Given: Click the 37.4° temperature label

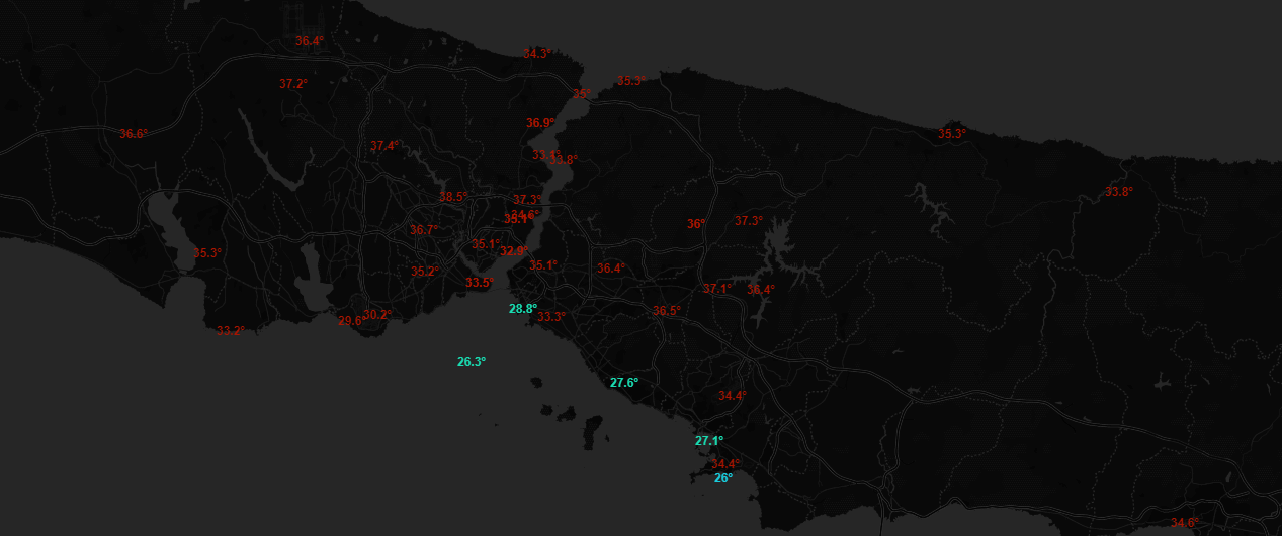Looking at the screenshot, I should click(384, 146).
